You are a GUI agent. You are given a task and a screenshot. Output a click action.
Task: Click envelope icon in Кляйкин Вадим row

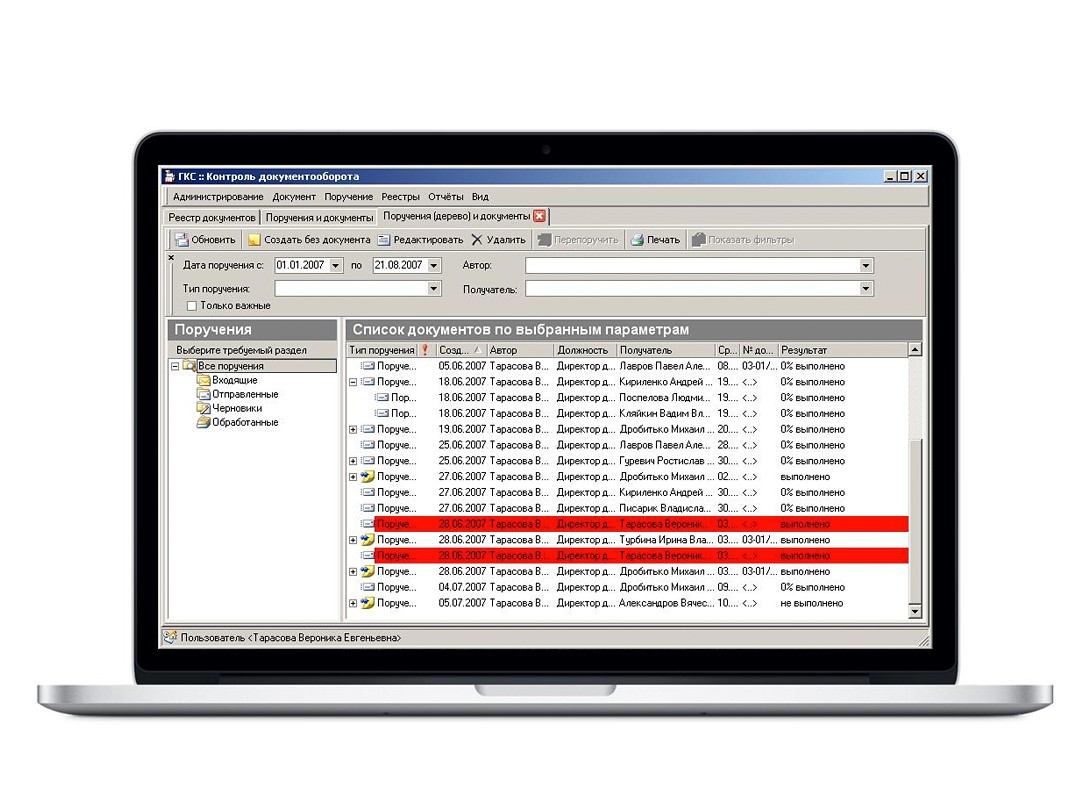point(382,413)
